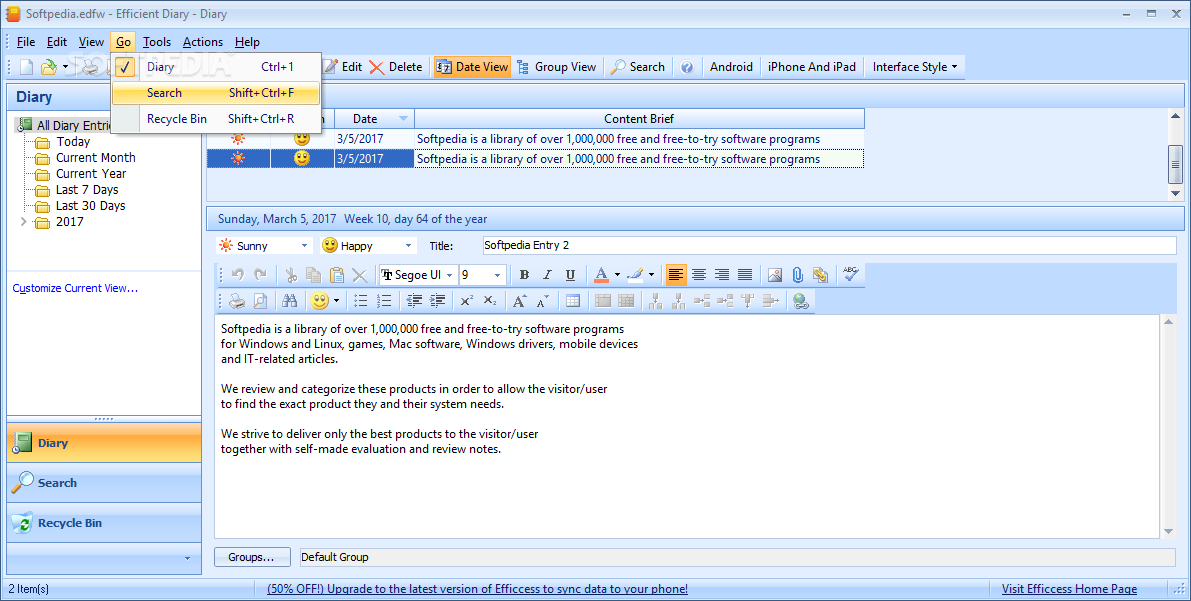Click the 50% OFF upgrade link
Viewport: 1191px width, 601px height.
(x=477, y=589)
